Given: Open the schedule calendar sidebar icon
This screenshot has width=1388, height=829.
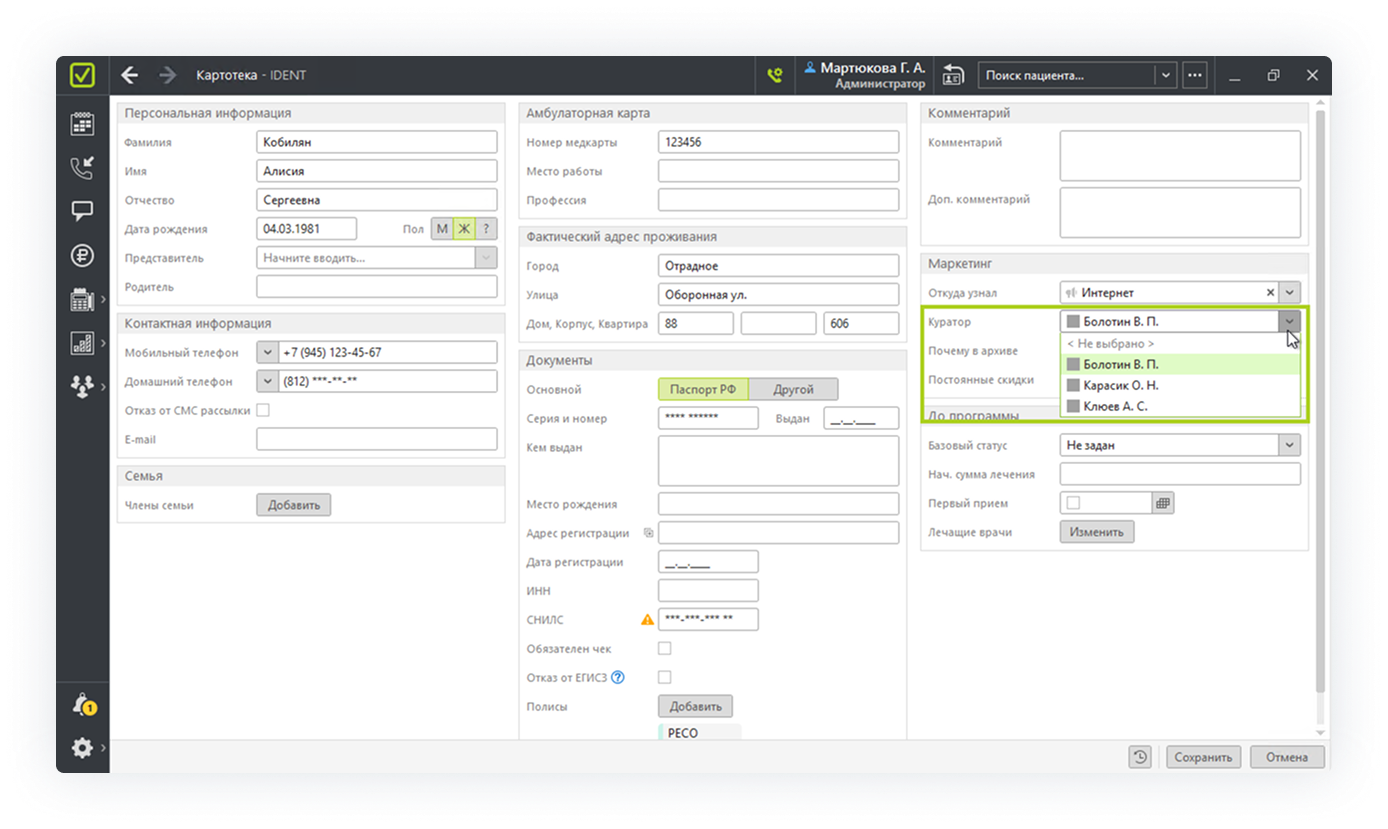Looking at the screenshot, I should (82, 124).
